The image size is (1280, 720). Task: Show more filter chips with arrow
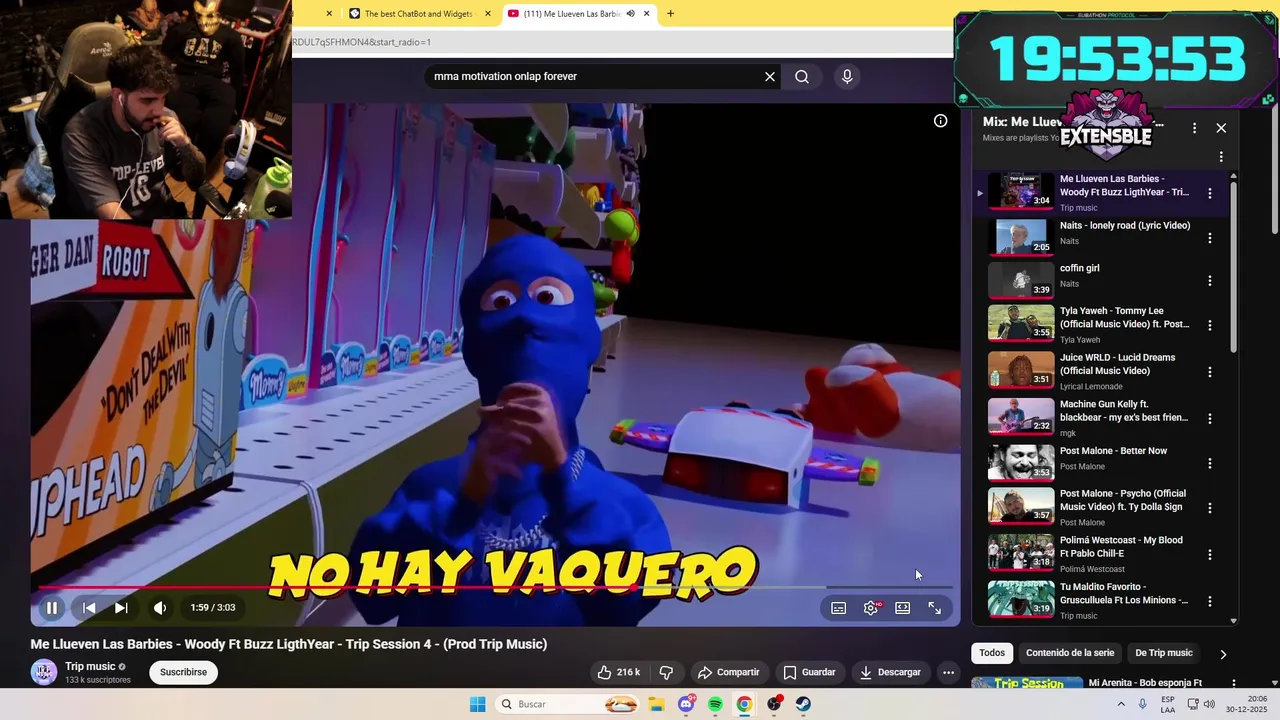coord(1223,654)
